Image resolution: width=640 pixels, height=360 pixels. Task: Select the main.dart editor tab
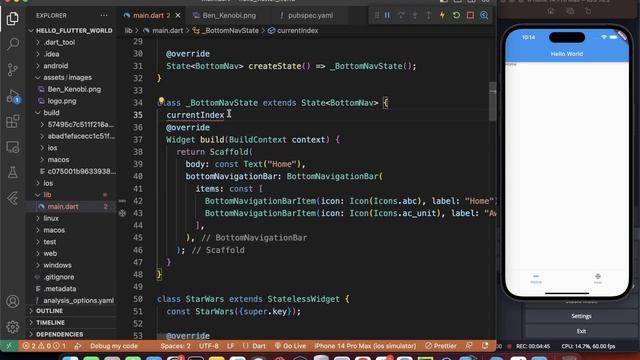tap(148, 16)
